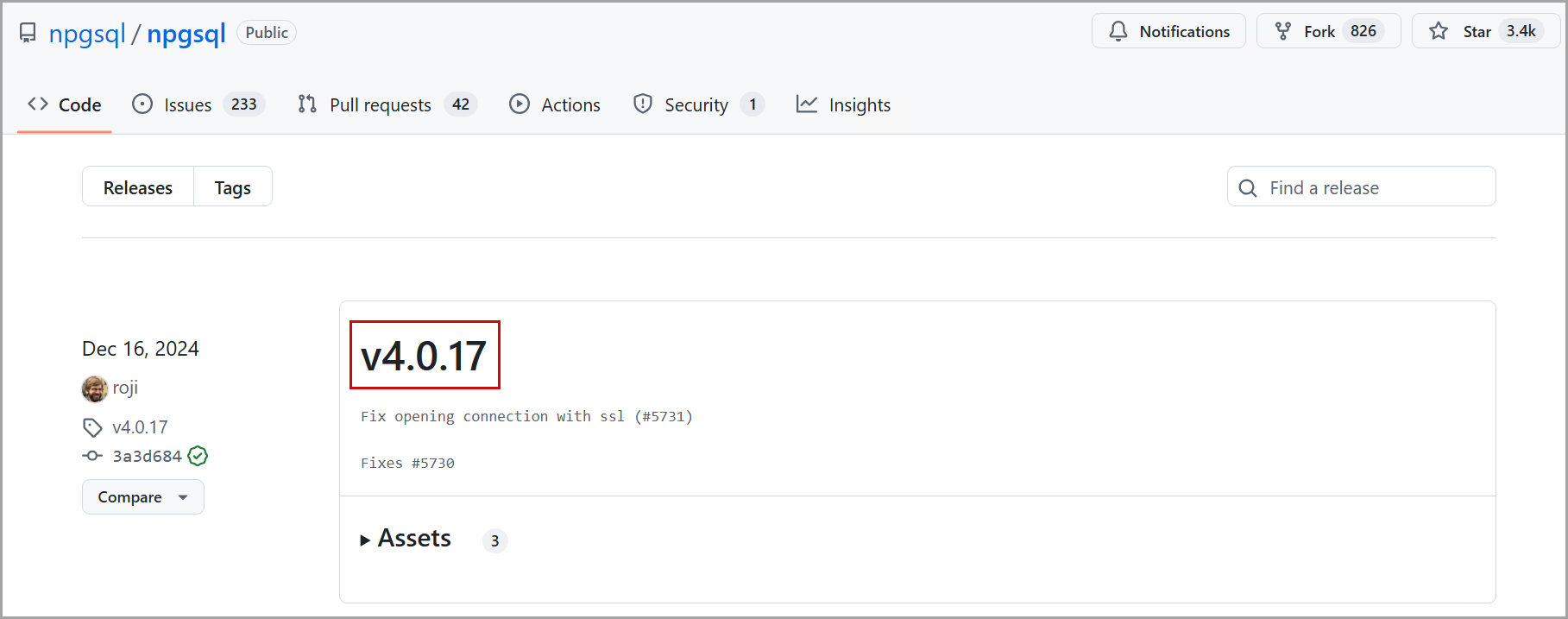Click the Fork icon
Image resolution: width=1568 pixels, height=619 pixels.
pyautogui.click(x=1283, y=31)
